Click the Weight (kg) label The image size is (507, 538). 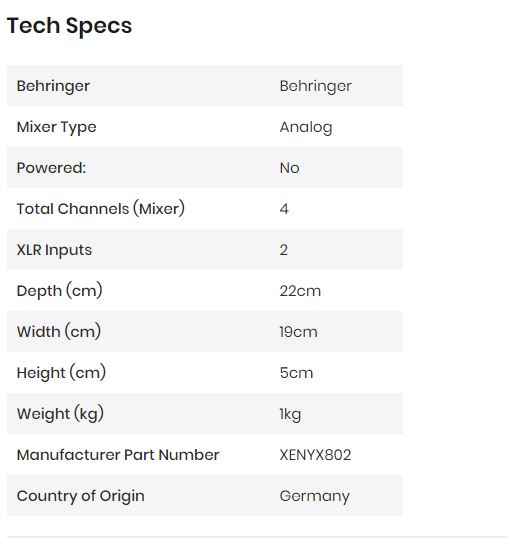[x=60, y=414]
